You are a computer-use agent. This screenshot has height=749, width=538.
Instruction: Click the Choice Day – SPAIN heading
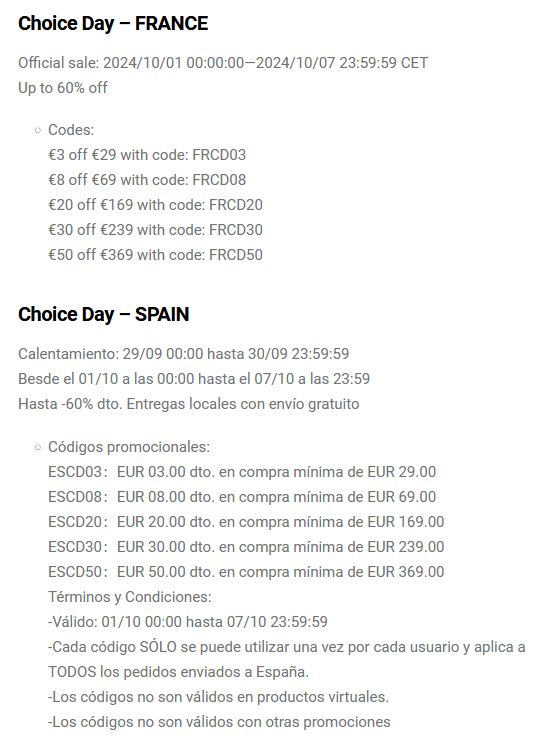point(104,314)
